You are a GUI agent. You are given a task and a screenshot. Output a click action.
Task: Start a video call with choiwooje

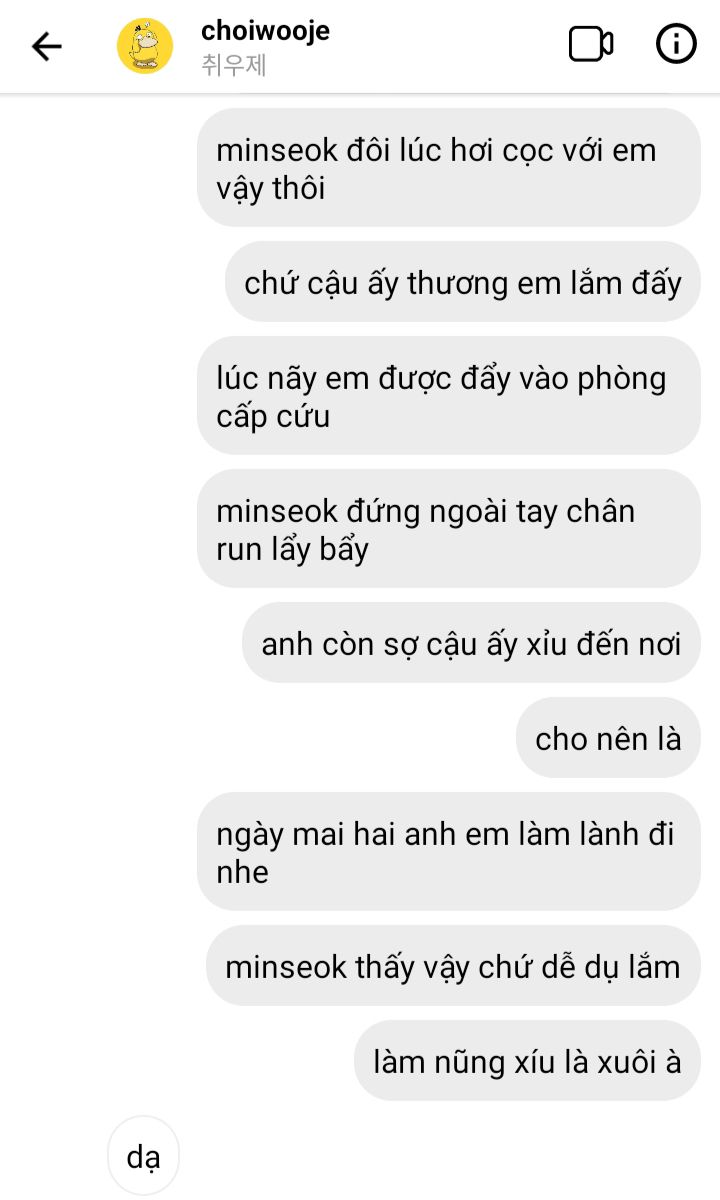(591, 45)
